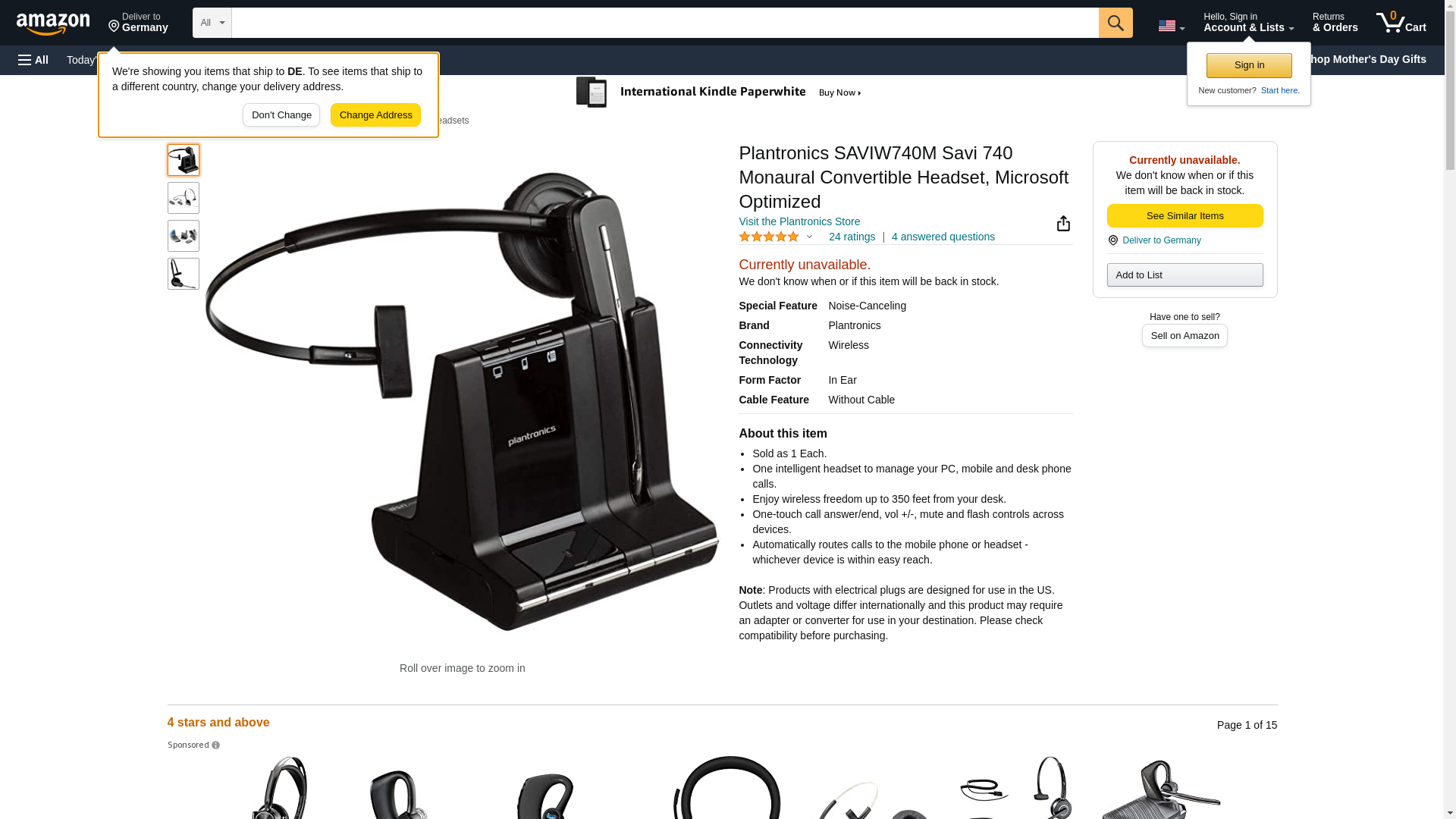Click the Change Address button
Image resolution: width=1456 pixels, height=819 pixels.
pos(375,115)
